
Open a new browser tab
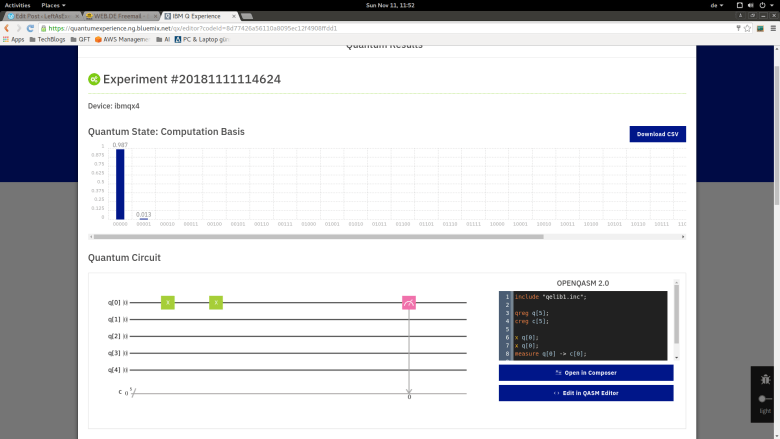247,16
